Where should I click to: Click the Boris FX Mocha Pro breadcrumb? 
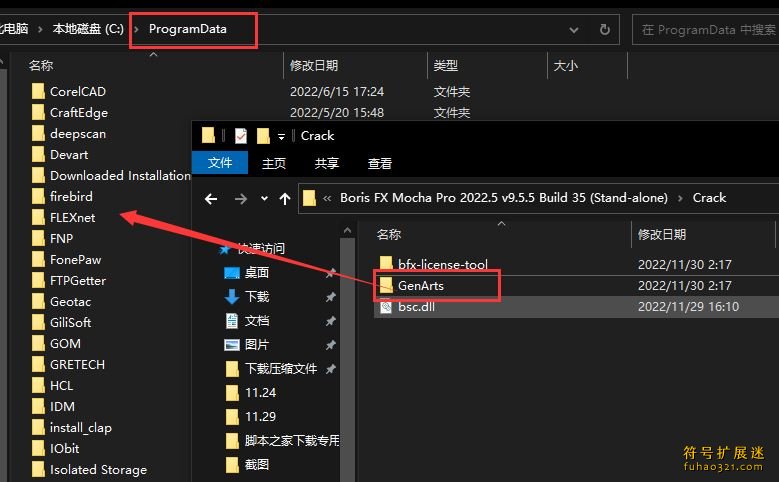coord(504,198)
